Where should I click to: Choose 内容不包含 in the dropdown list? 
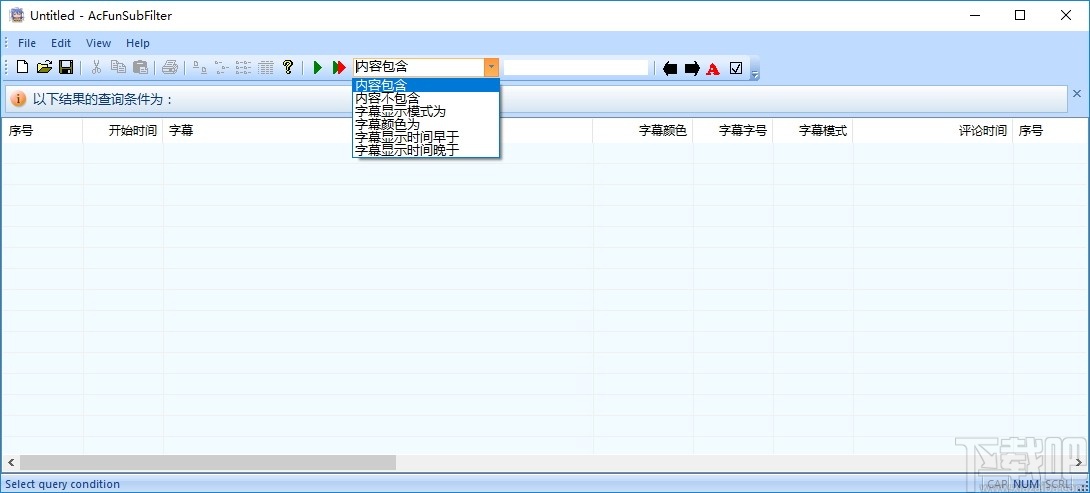pyautogui.click(x=426, y=99)
